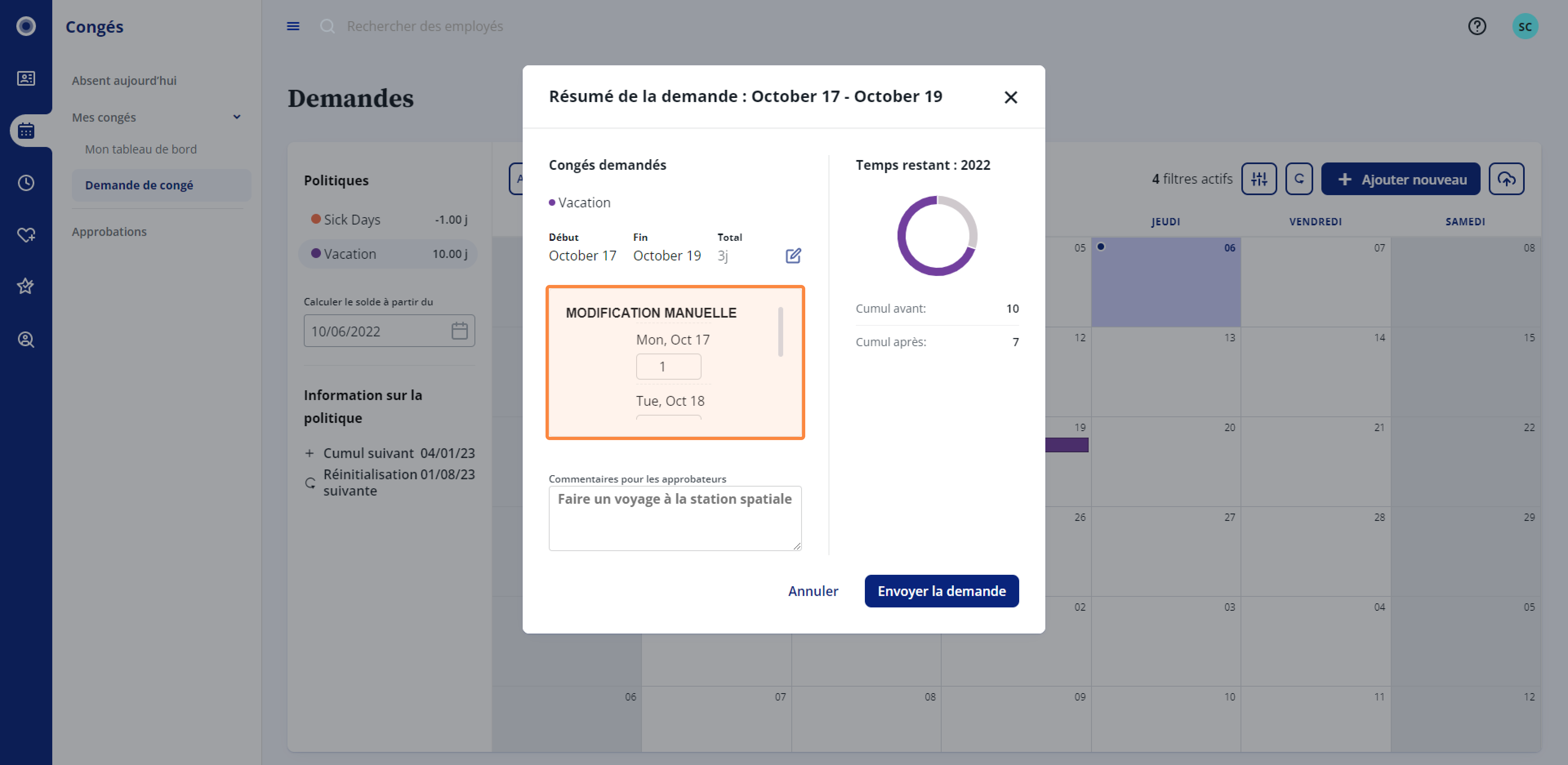
Task: Toggle the hamburger menu icon
Action: 293,26
